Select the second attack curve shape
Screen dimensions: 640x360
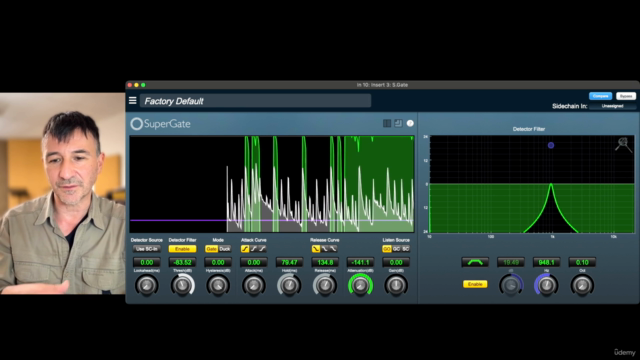click(254, 249)
